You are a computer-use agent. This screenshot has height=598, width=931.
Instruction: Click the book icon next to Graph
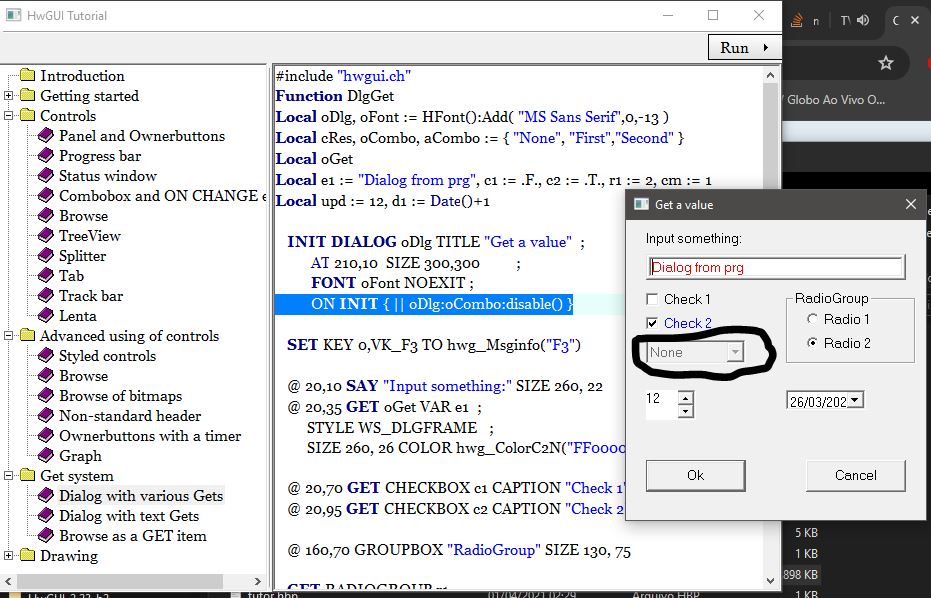[46, 456]
